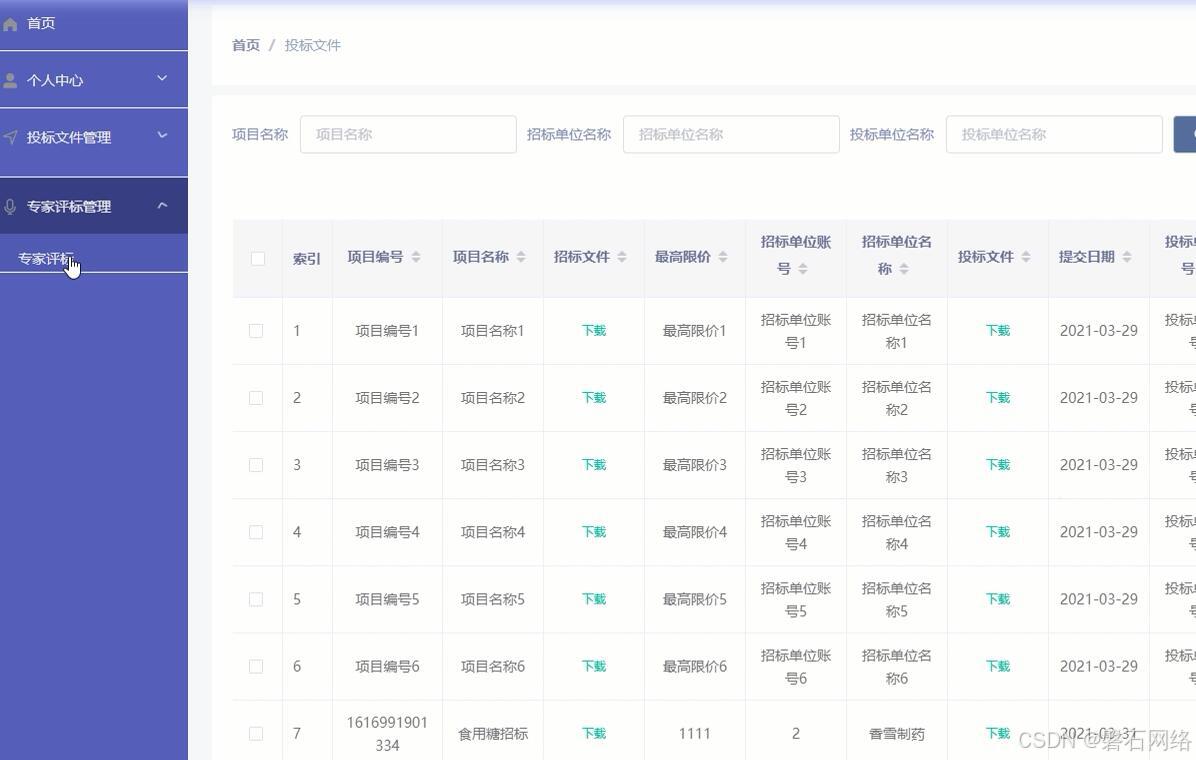Viewport: 1196px width, 760px height.
Task: Download 投标文件 for 项目名称5
Action: pos(998,599)
